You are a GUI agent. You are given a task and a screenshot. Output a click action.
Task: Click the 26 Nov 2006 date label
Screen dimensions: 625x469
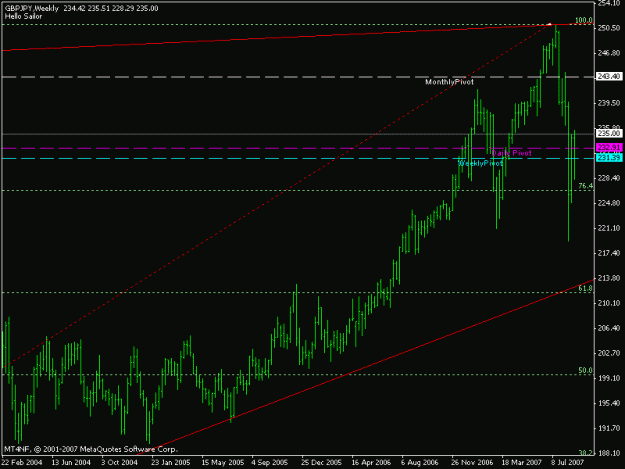coord(472,463)
